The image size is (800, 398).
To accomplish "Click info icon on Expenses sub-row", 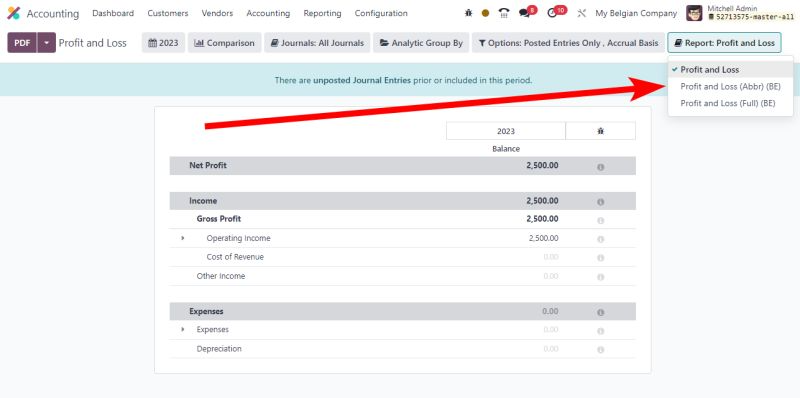I will pos(601,331).
